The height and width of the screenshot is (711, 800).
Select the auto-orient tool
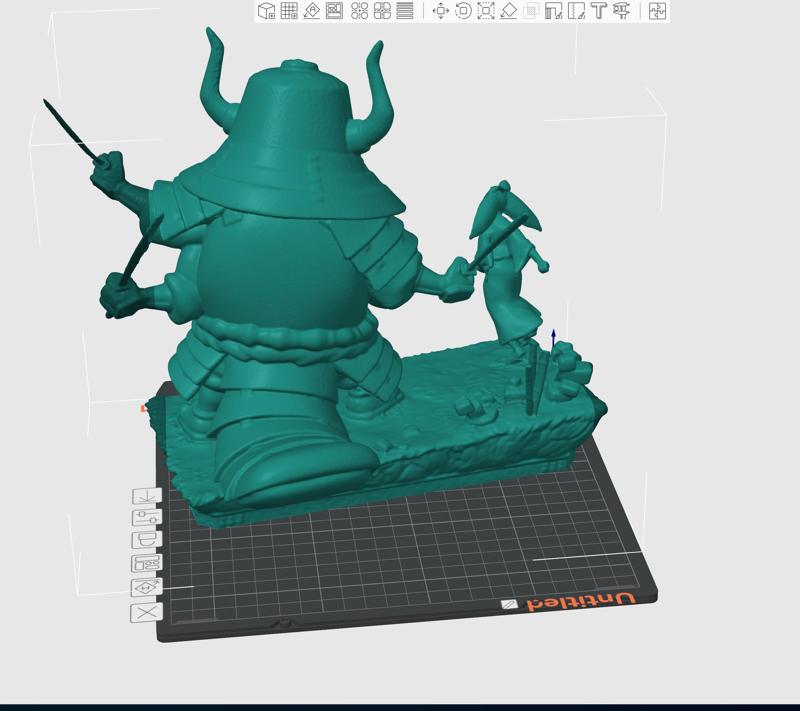(310, 12)
